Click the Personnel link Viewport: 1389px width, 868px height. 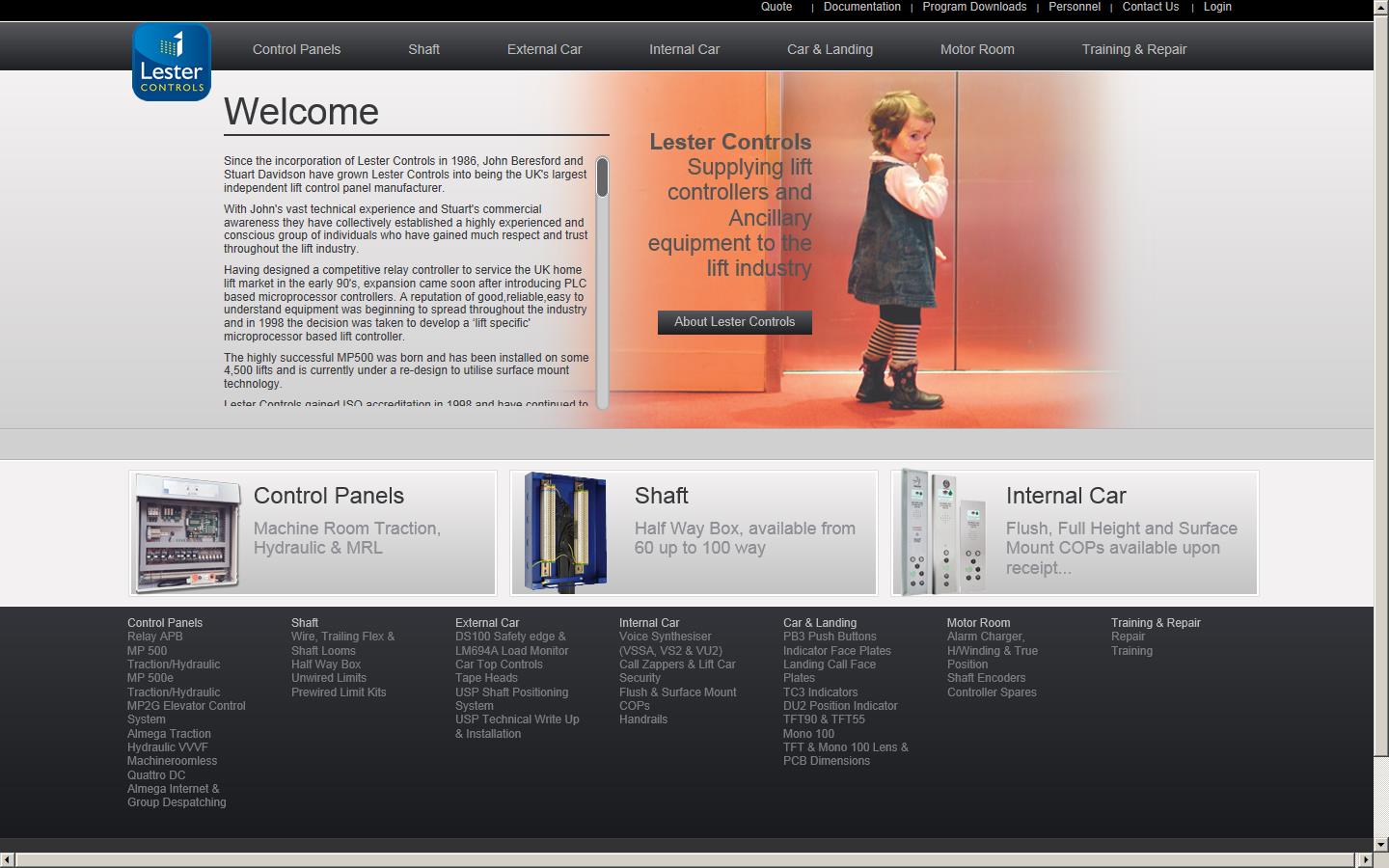[x=1074, y=7]
